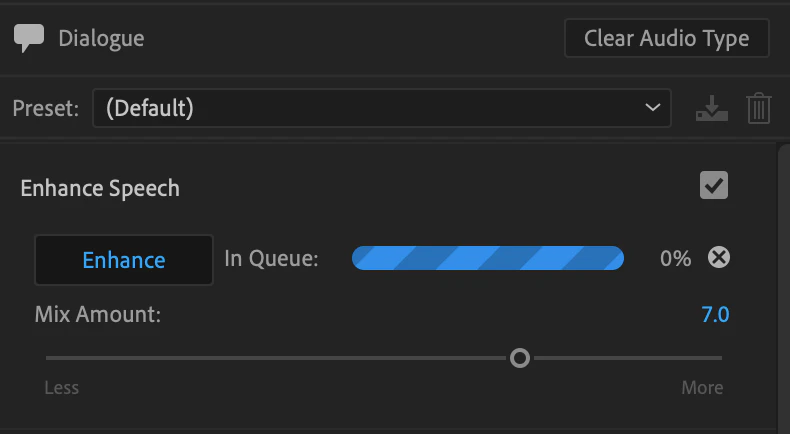Open the Preset (Default) dropdown
This screenshot has height=434, width=790.
pyautogui.click(x=381, y=108)
